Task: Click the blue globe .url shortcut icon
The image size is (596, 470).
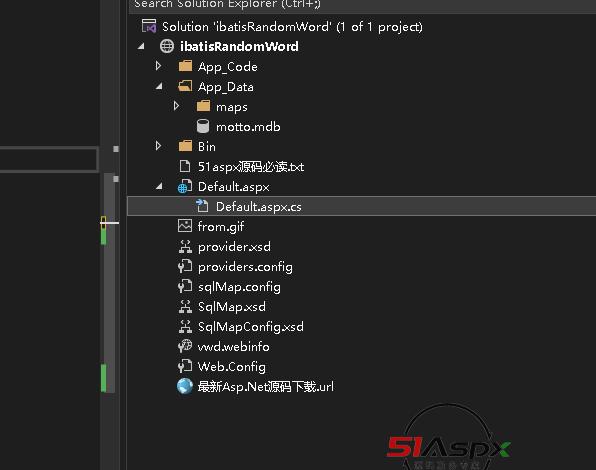Action: [185, 386]
